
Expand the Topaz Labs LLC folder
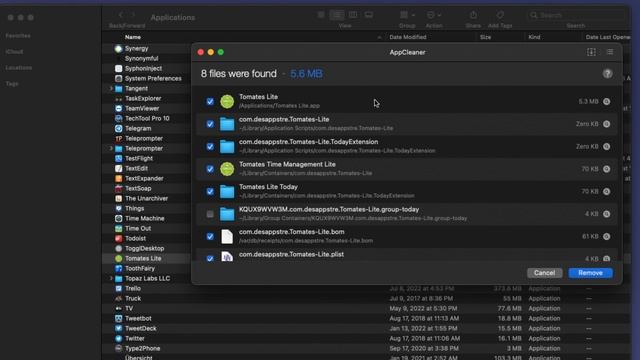pyautogui.click(x=111, y=278)
